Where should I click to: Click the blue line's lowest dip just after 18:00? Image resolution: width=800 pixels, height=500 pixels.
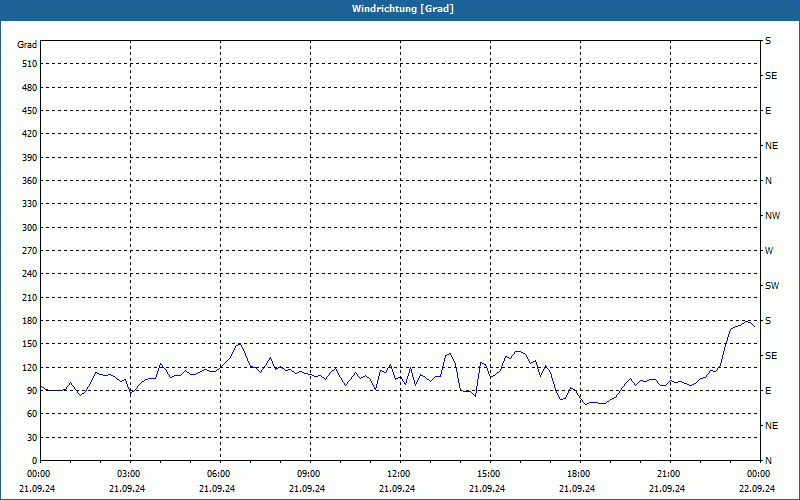pos(586,404)
